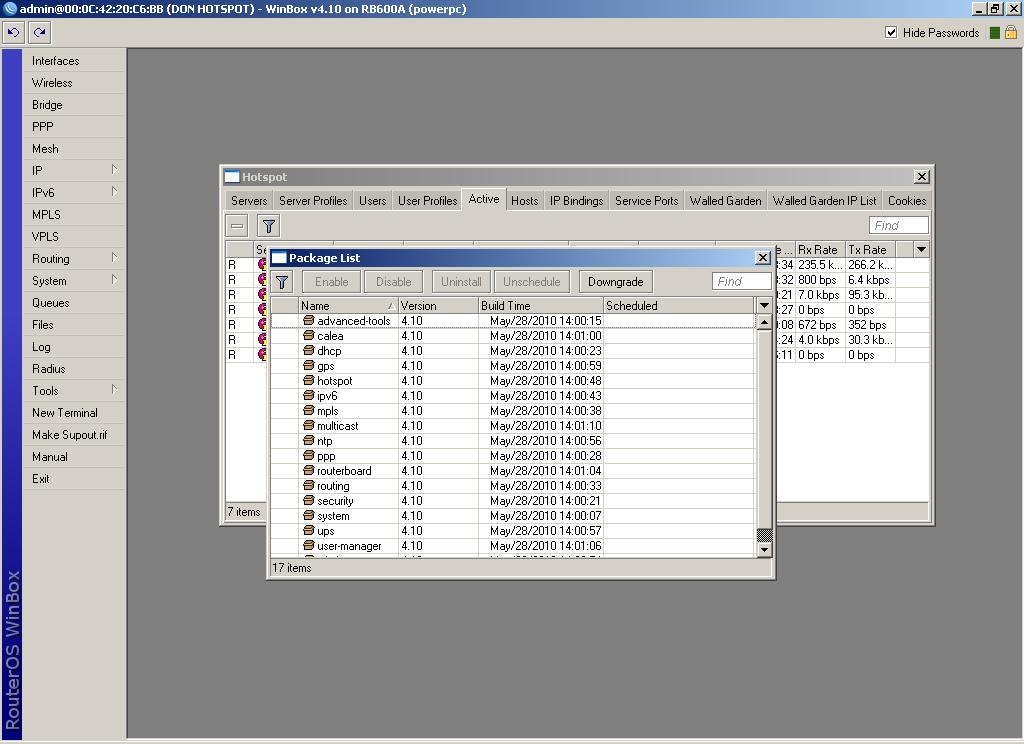Click the Find field in Package List
Screen dimensions: 1024x744
coord(741,282)
